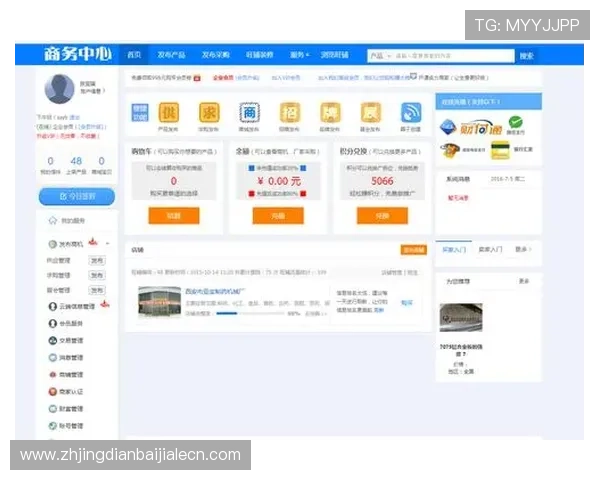Click the 供 product publish icon

point(169,113)
